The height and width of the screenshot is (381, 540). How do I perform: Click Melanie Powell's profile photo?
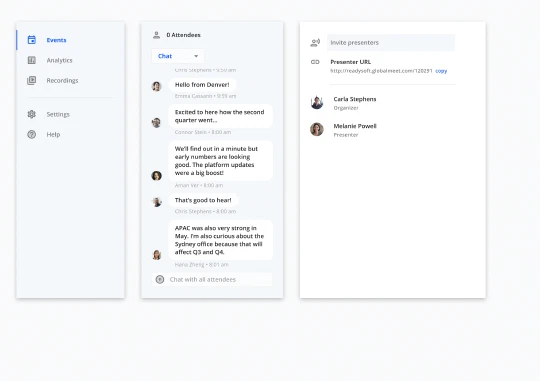pyautogui.click(x=317, y=130)
